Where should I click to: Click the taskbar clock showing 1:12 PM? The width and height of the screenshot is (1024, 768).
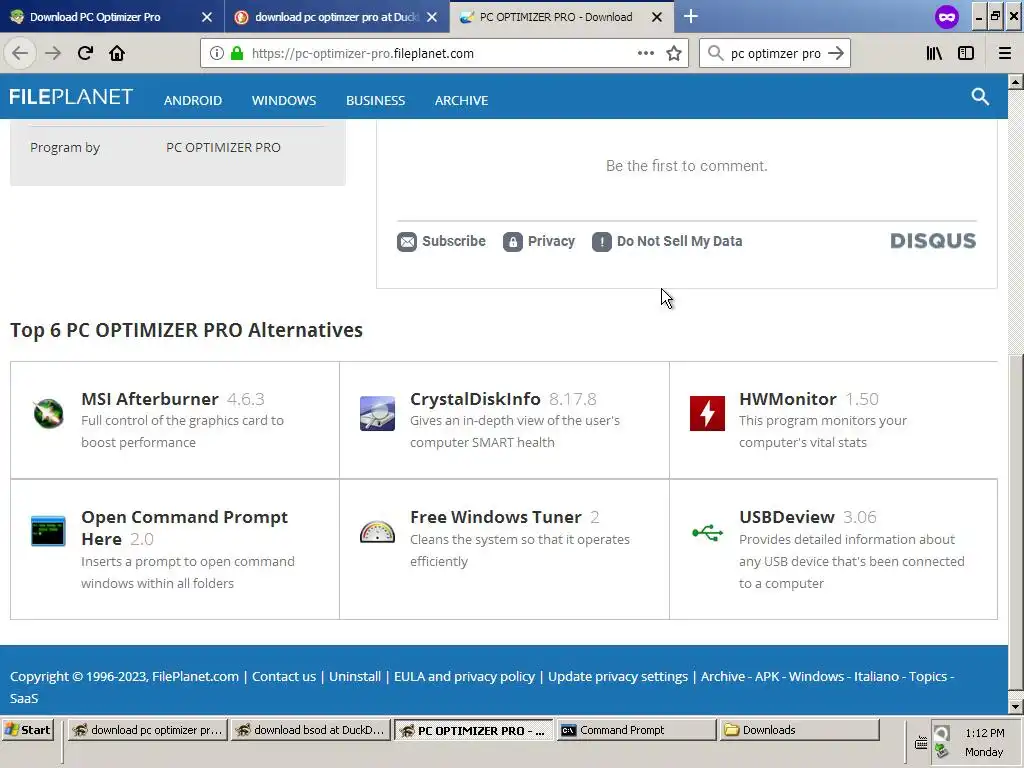(984, 733)
